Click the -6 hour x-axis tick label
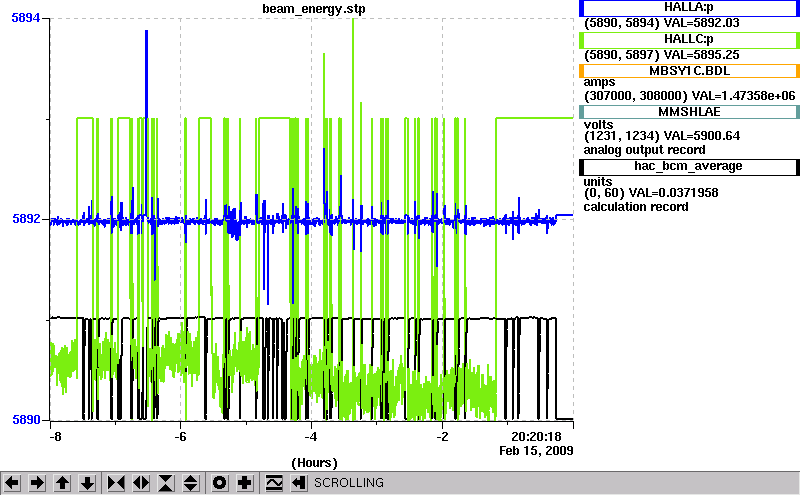 pos(180,437)
